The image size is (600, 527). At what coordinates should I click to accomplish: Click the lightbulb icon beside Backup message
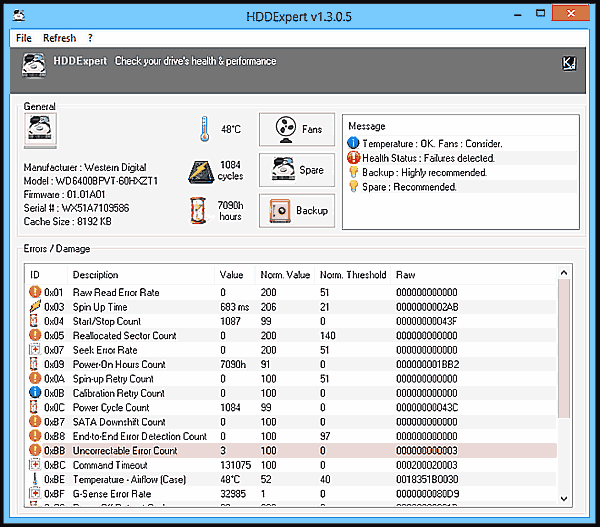(353, 172)
